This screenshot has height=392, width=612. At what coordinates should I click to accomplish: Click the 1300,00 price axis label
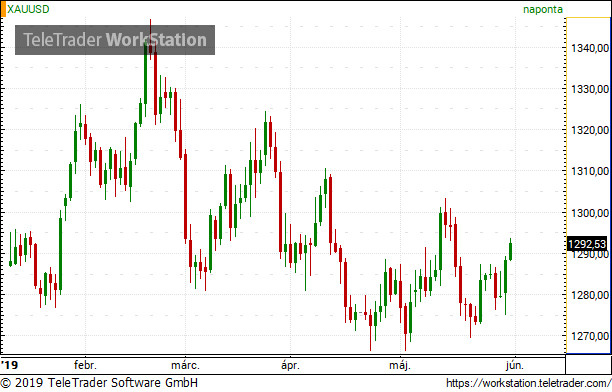click(590, 213)
